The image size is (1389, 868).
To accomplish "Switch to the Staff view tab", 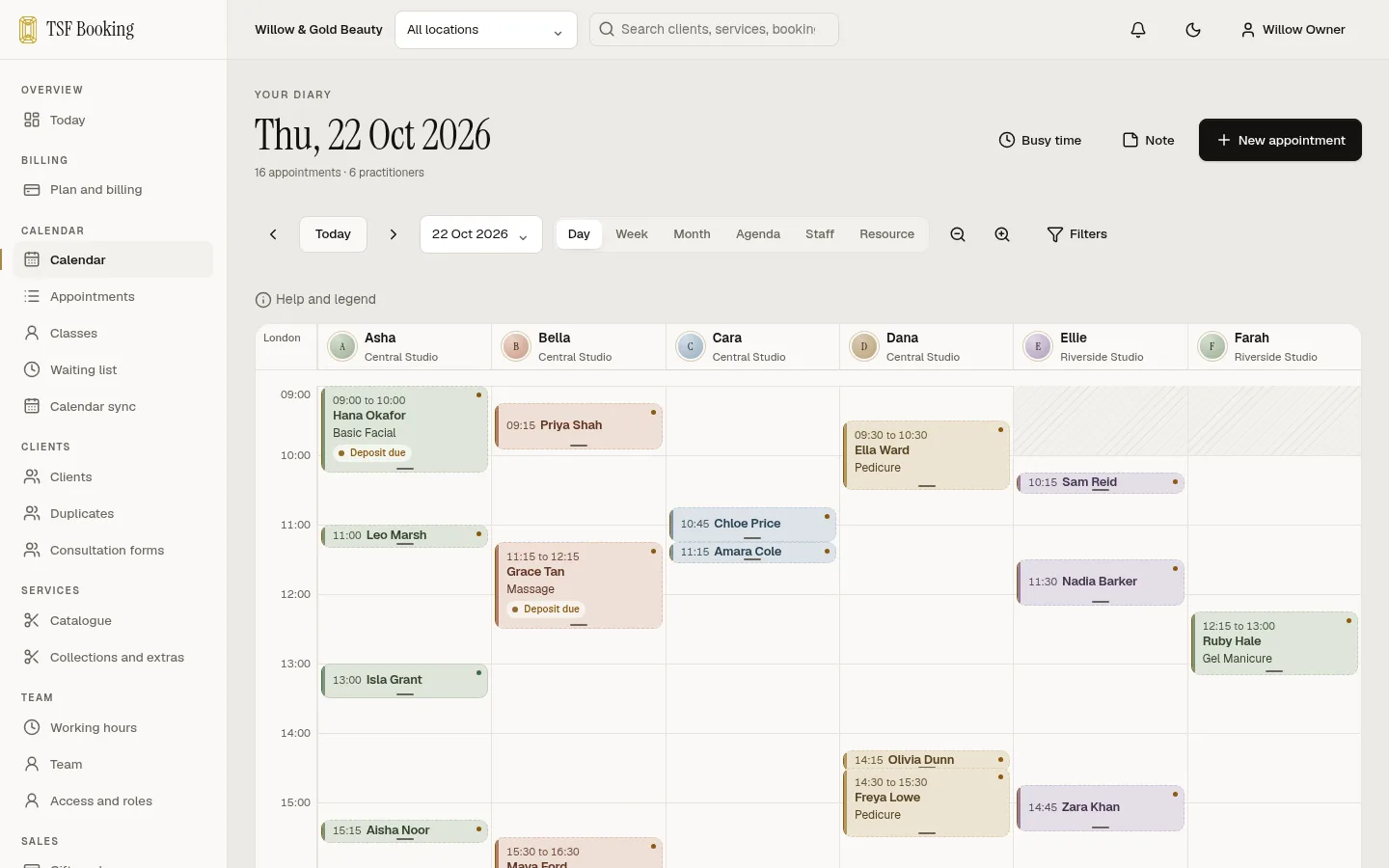I will click(820, 234).
